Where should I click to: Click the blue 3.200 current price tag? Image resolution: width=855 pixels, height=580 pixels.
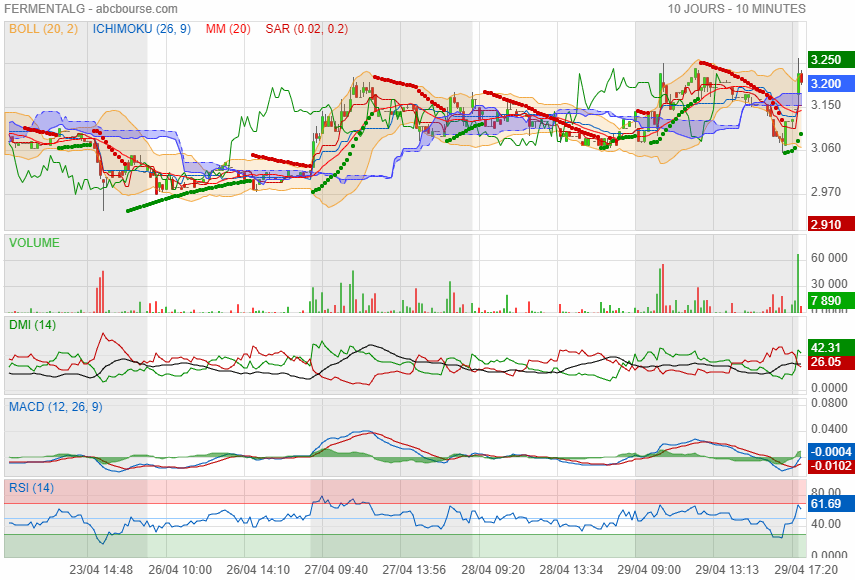[831, 83]
